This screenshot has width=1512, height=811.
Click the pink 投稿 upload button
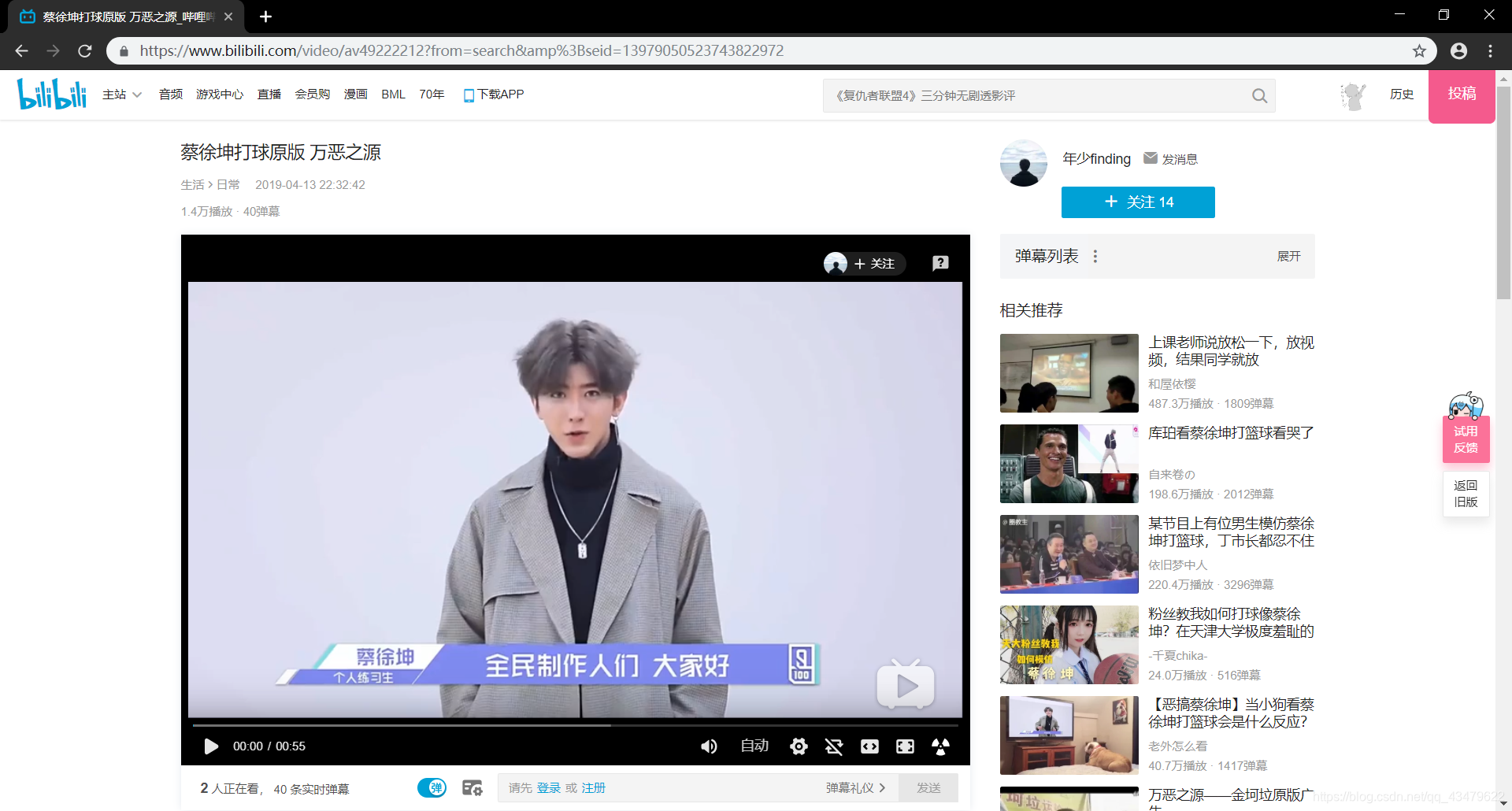(1462, 96)
